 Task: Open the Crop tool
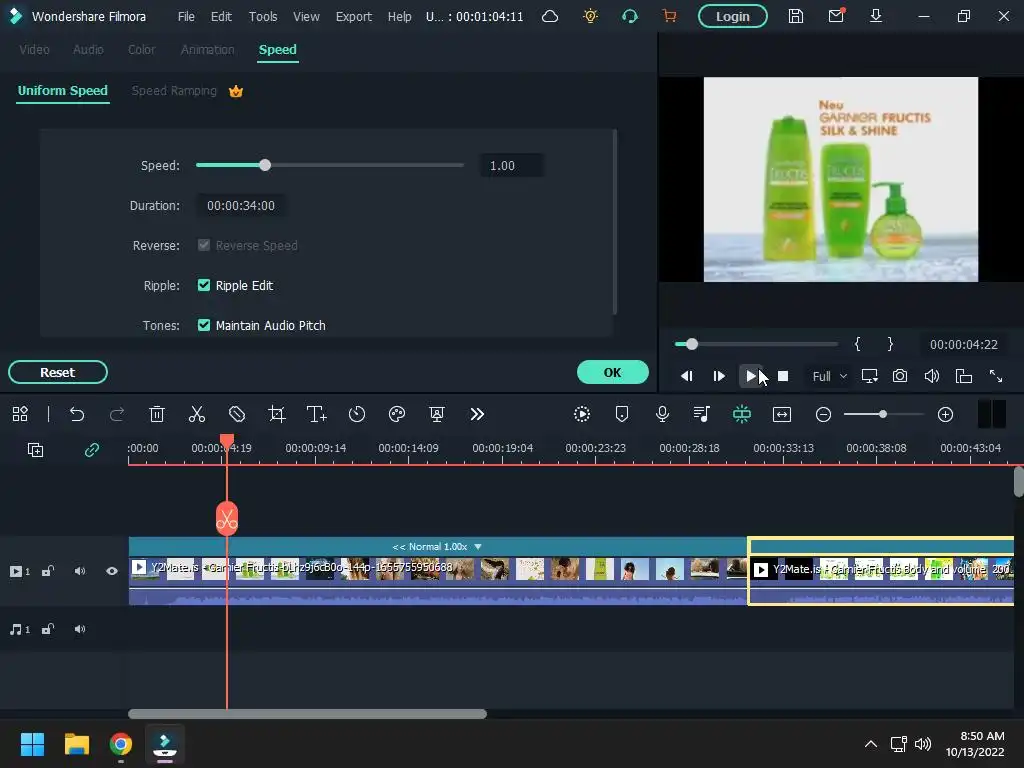click(277, 414)
